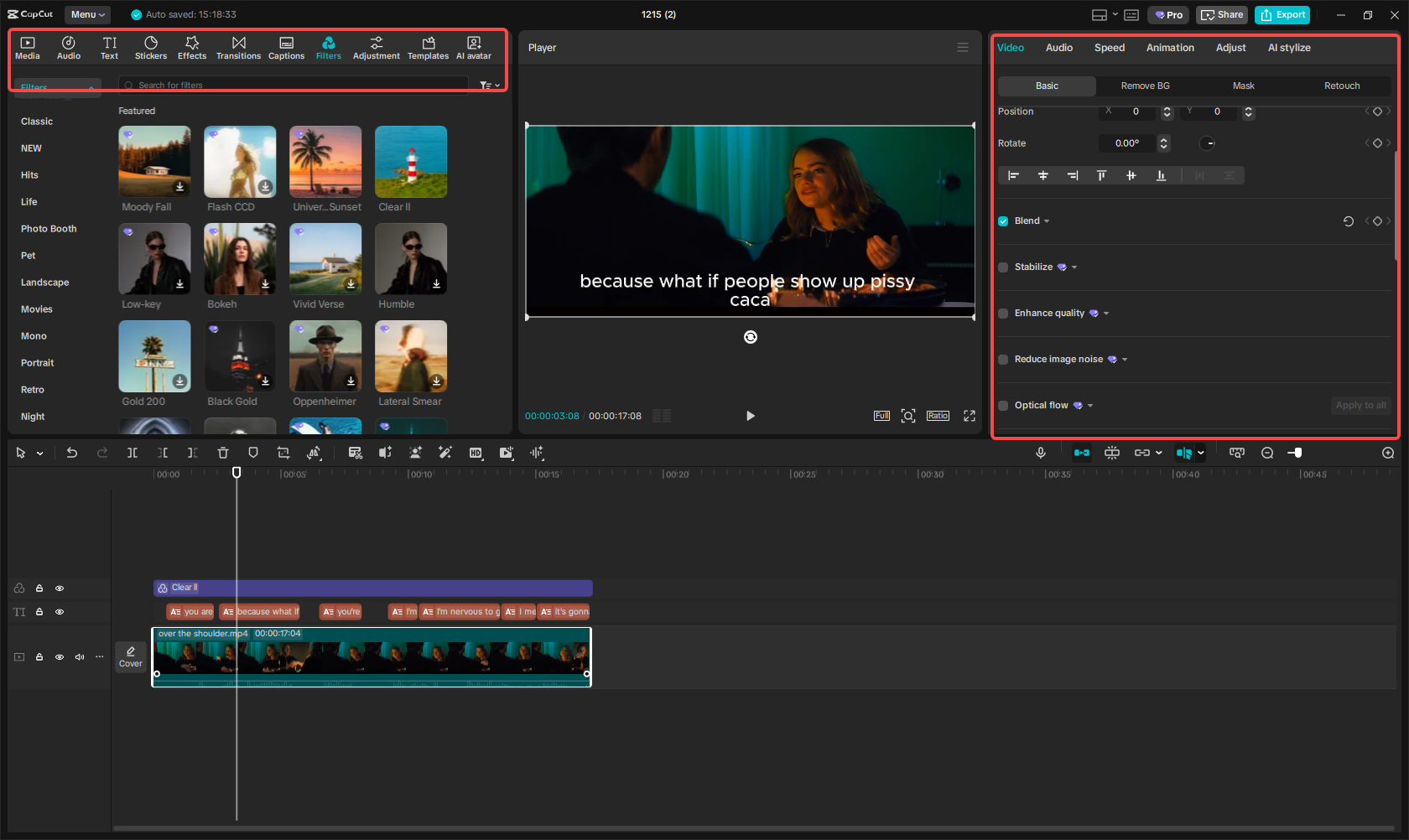Image resolution: width=1409 pixels, height=840 pixels.
Task: Undo the last edit in timeline toolbar
Action: pos(72,453)
